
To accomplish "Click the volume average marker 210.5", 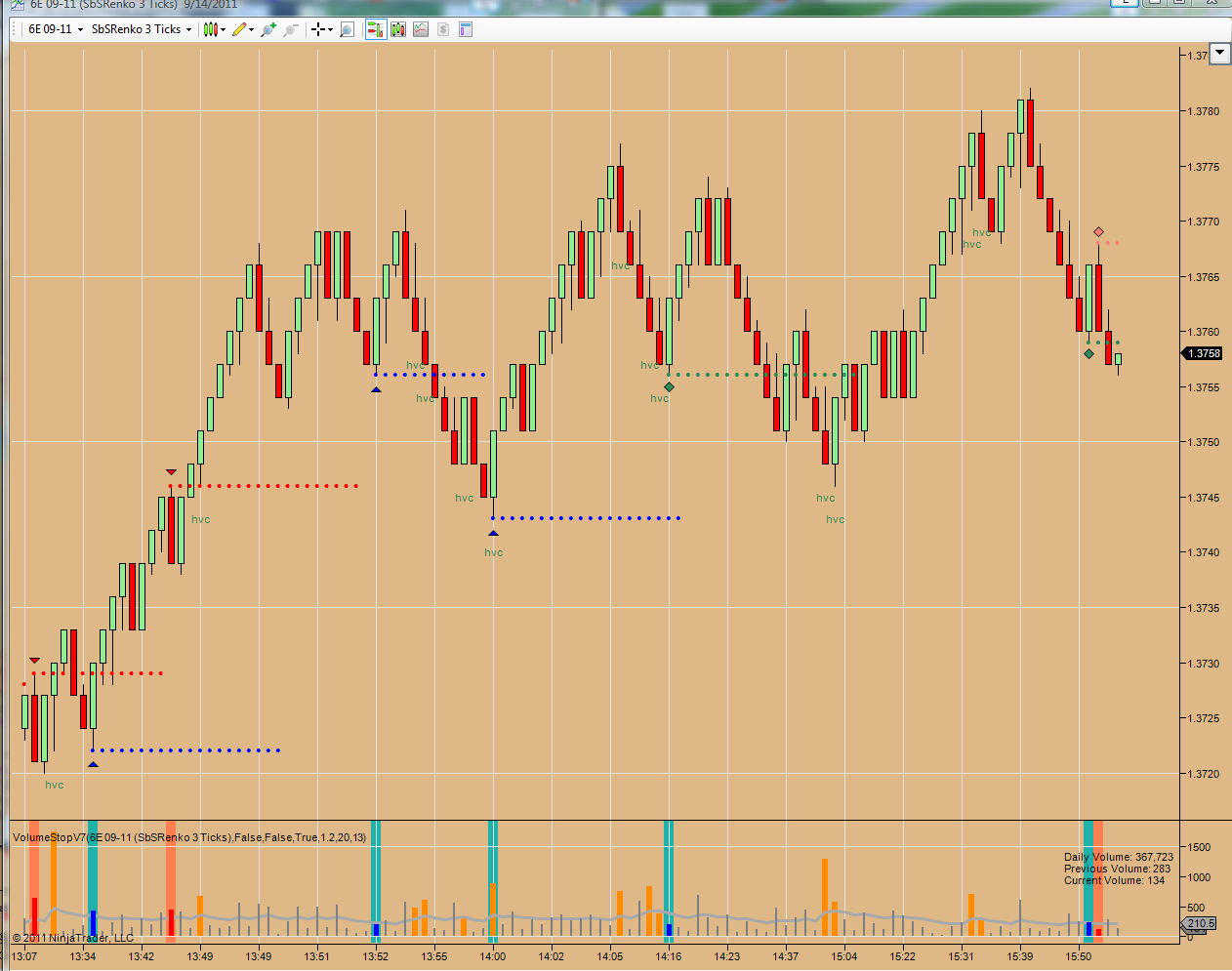I will click(1201, 923).
